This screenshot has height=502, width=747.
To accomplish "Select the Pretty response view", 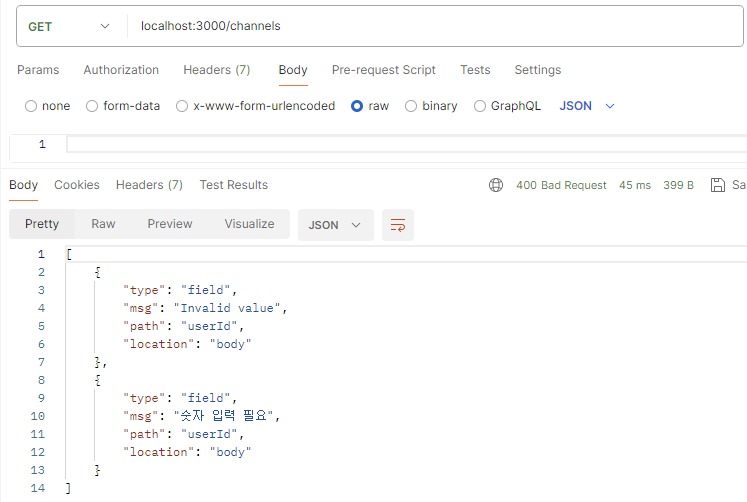I will click(x=42, y=224).
